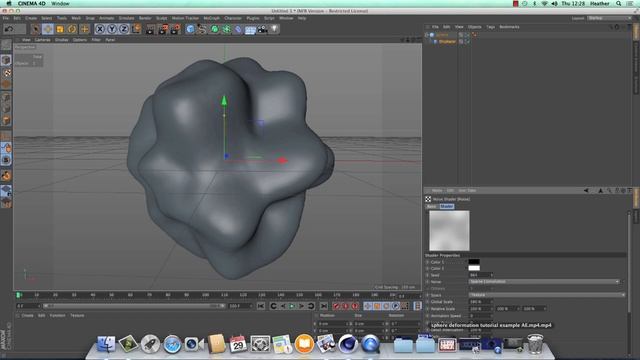
Task: Click the blue Cube primitive icon
Action: pos(190,29)
